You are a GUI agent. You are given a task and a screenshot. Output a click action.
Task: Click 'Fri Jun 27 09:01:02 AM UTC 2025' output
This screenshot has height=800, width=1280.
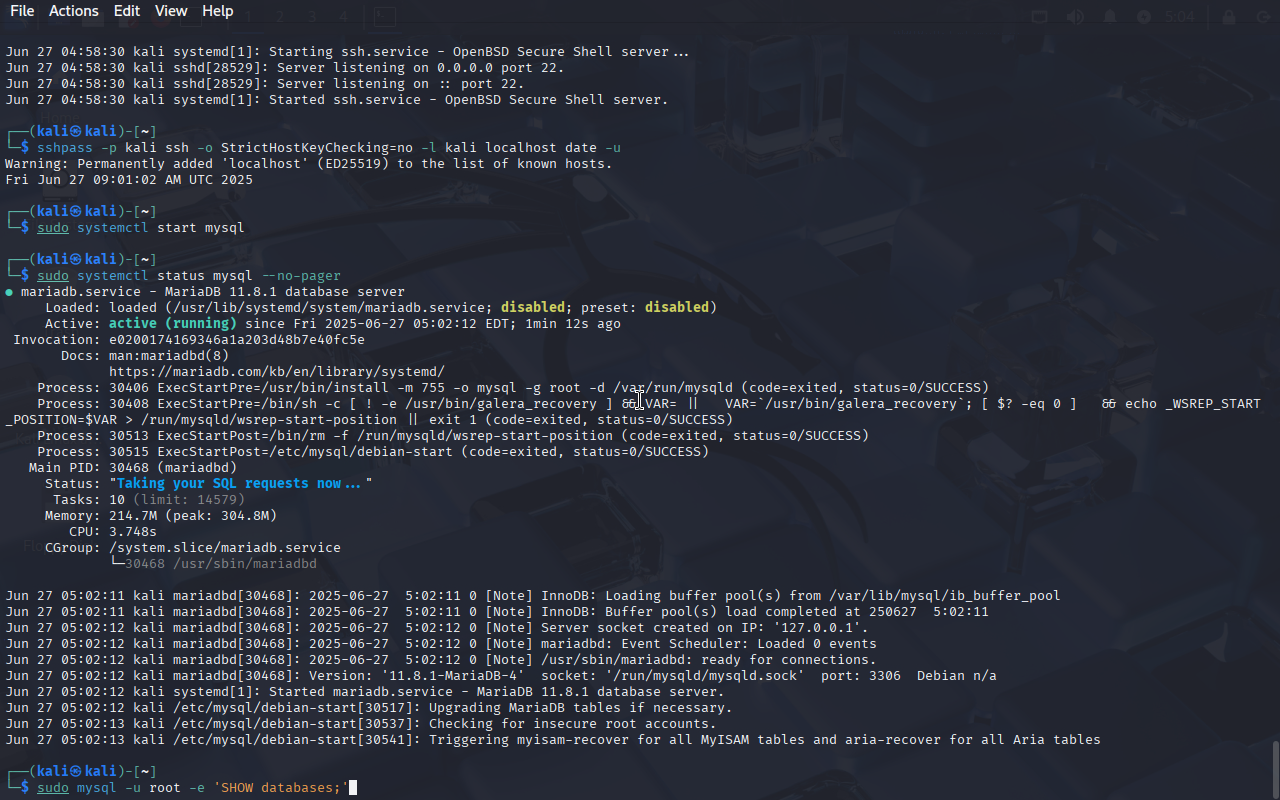click(x=129, y=180)
